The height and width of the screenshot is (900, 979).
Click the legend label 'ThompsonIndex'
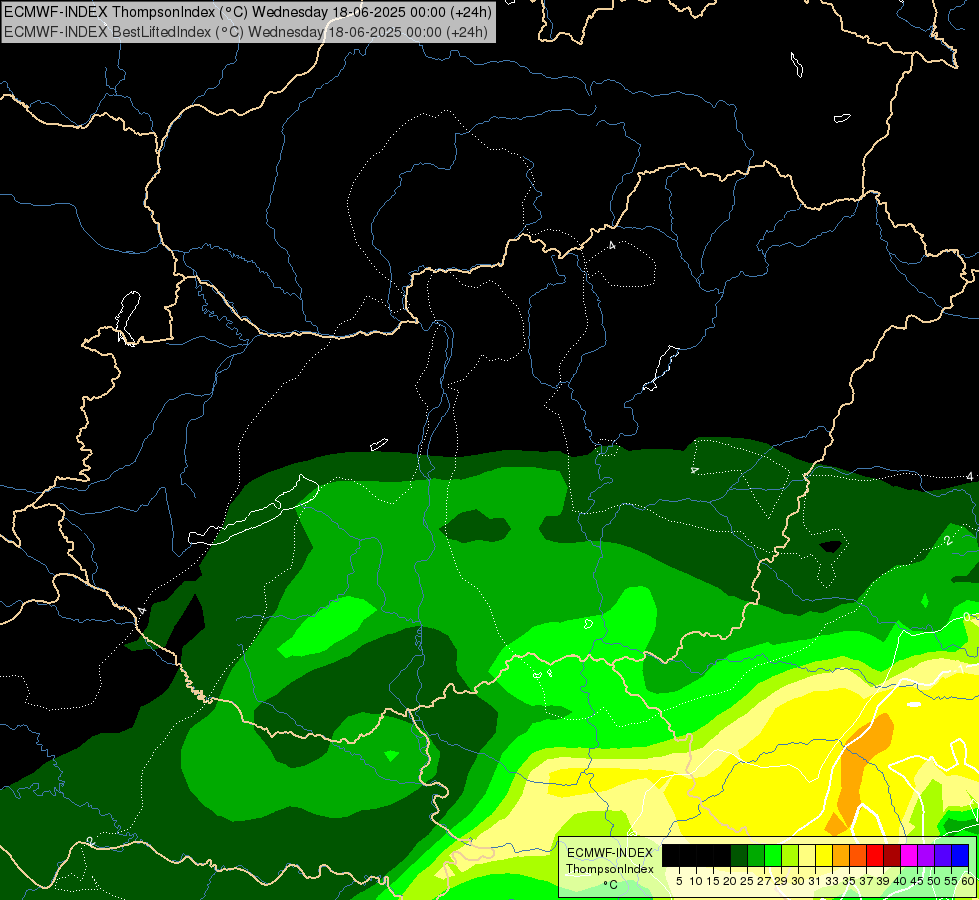[x=610, y=869]
